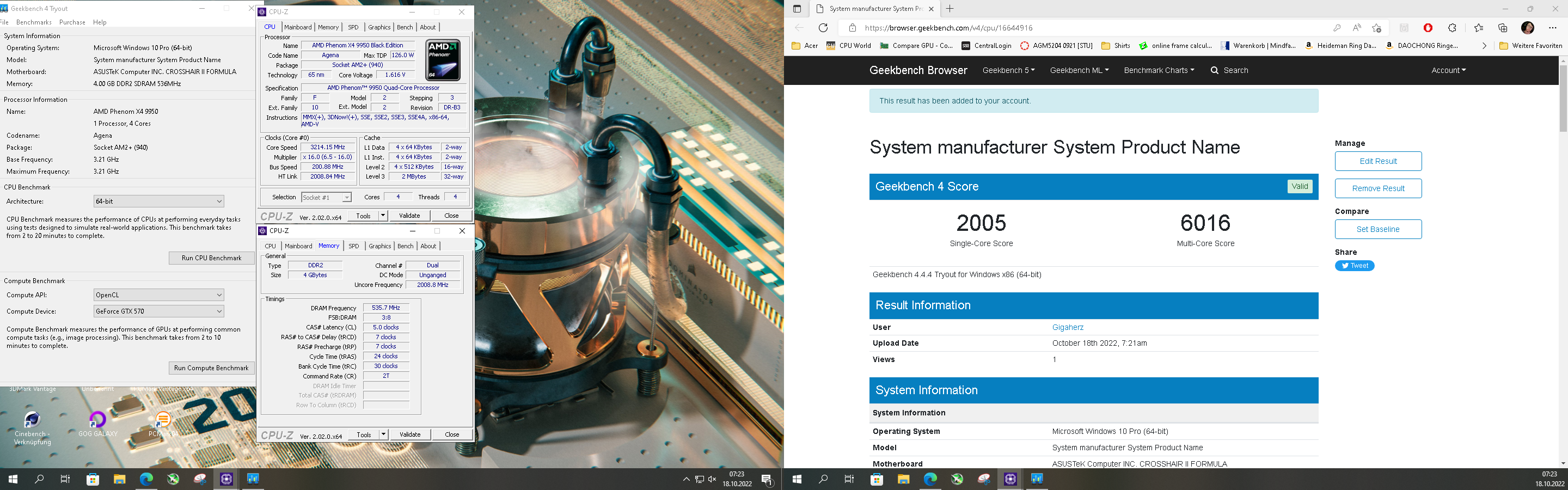Screen dimensions: 1568x490
Task: Open saved passwords key icon in address bar
Action: click(1337, 27)
